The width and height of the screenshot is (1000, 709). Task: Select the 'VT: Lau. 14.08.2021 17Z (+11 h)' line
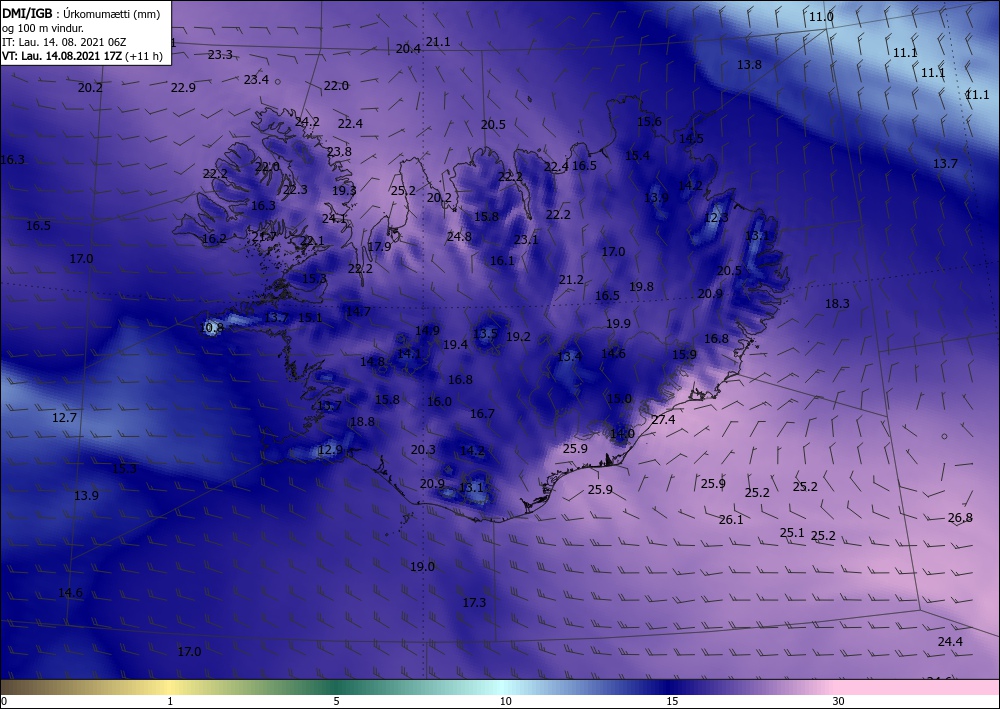[x=82, y=56]
